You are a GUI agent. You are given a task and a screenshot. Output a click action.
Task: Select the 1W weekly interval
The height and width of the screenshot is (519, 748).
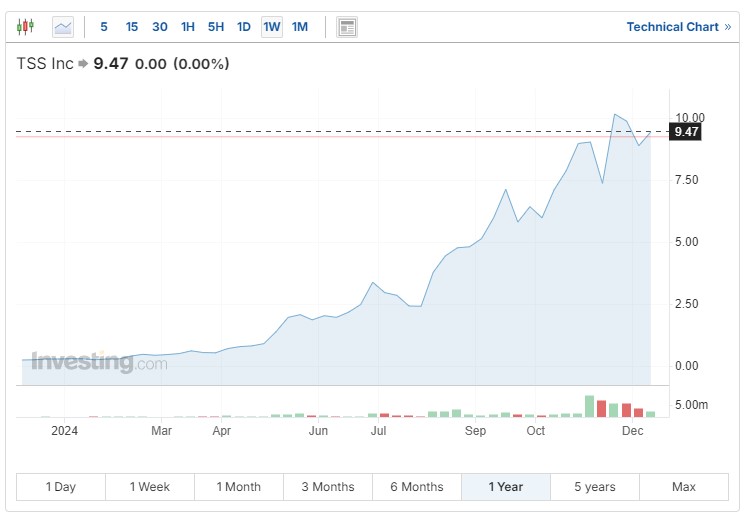click(272, 27)
